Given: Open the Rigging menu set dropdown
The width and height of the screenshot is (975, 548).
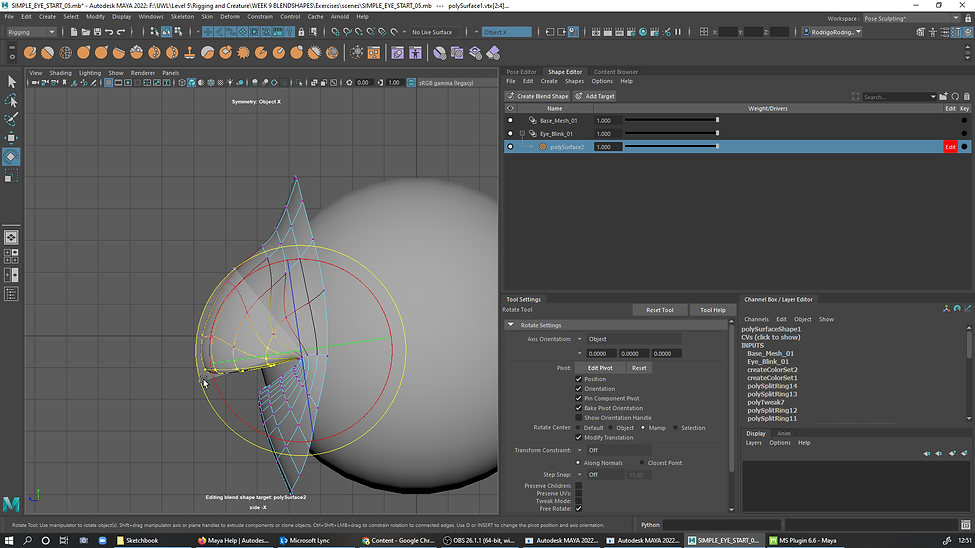Looking at the screenshot, I should 31,32.
